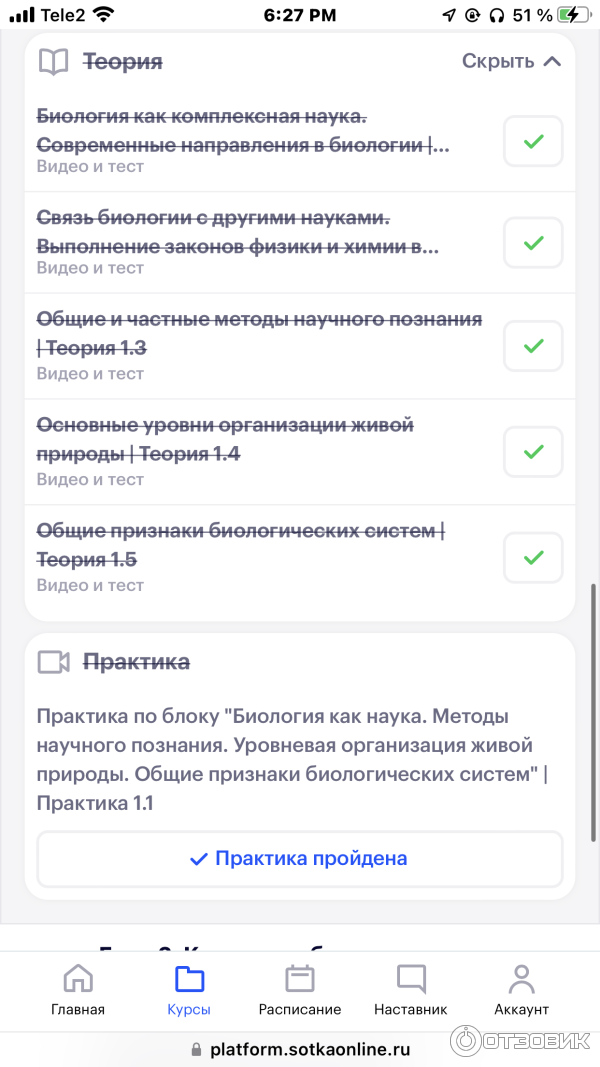Tap the battery indicator in status bar
This screenshot has height=1067, width=600.
(572, 15)
